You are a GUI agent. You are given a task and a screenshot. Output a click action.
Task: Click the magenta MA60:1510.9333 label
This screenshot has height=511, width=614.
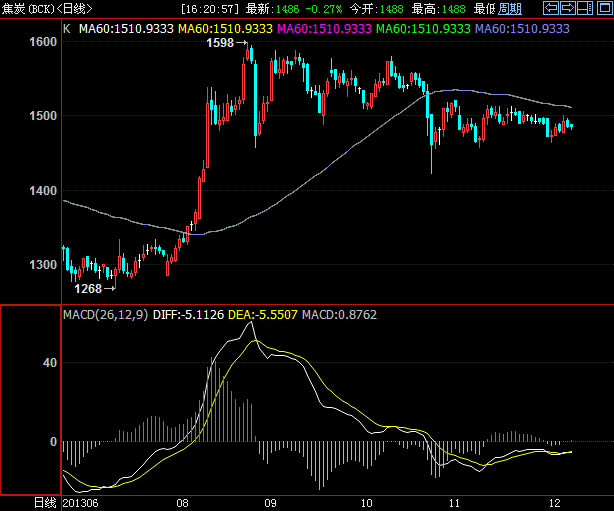324,29
